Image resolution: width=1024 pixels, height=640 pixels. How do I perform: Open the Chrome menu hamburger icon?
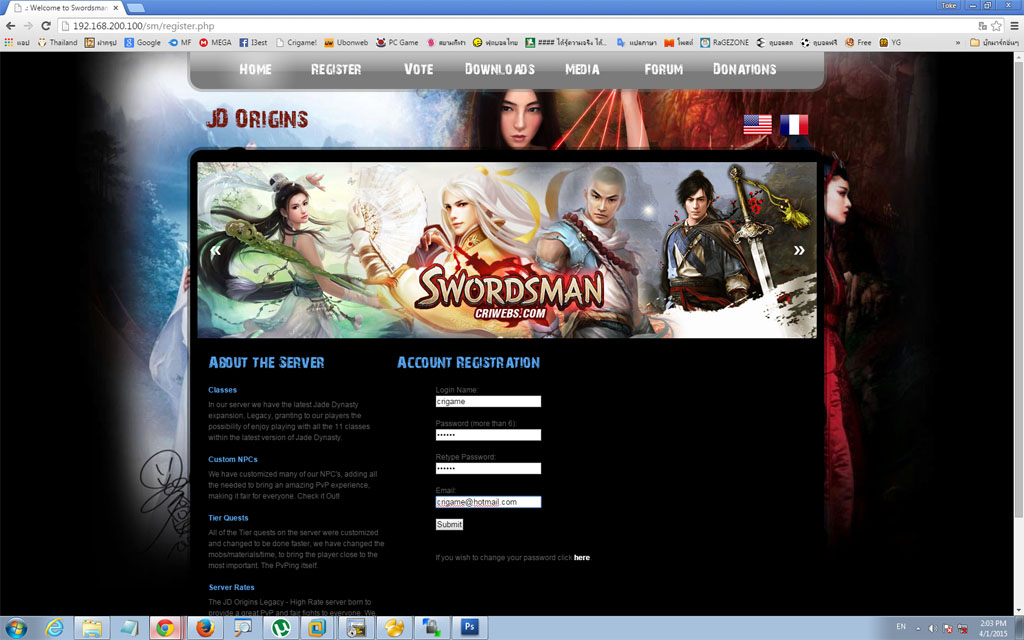(x=1014, y=26)
